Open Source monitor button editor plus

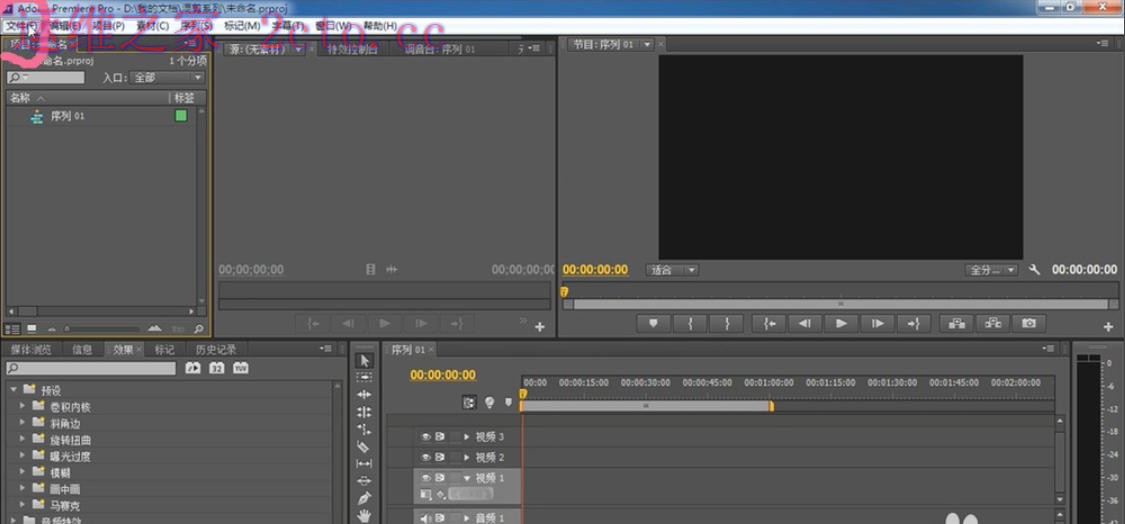coord(540,327)
